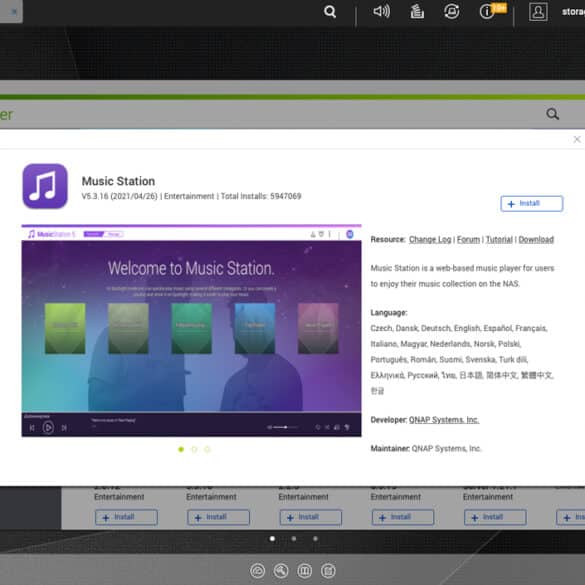This screenshot has height=585, width=585.
Task: Click Install under second Entertainment app
Action: 218,517
